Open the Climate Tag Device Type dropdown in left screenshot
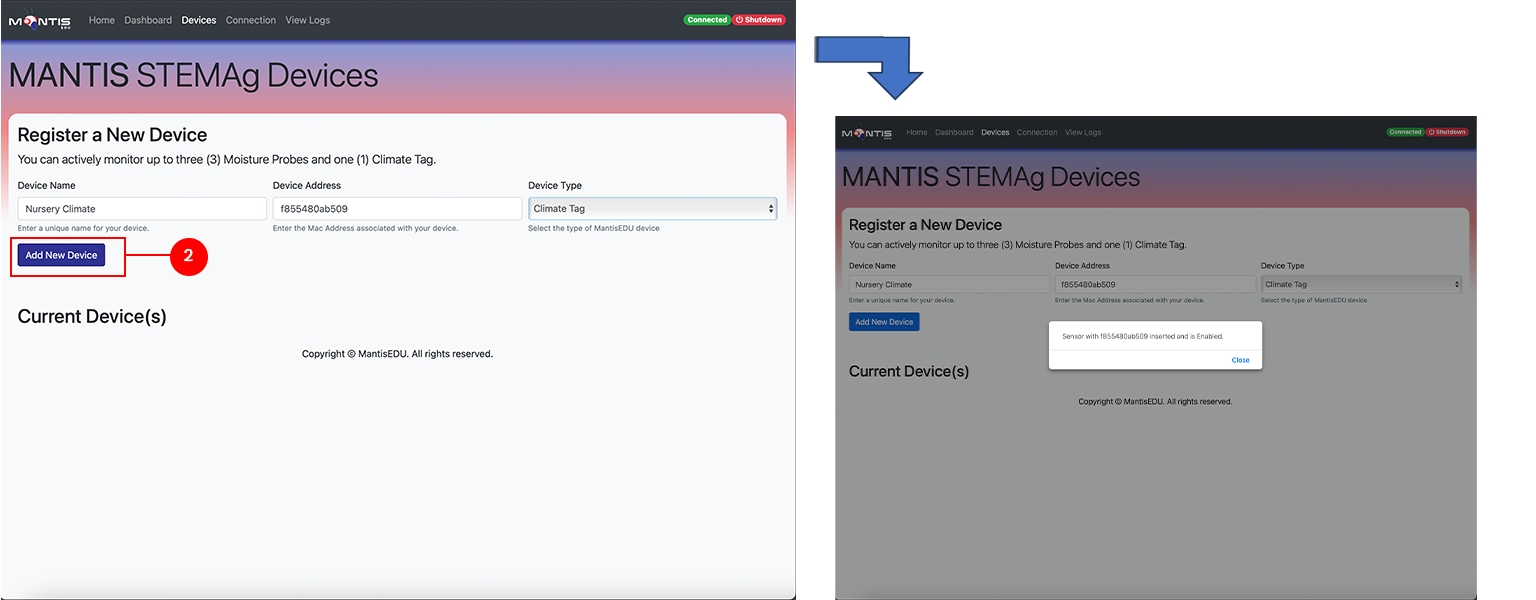This screenshot has width=1536, height=600. (x=652, y=209)
